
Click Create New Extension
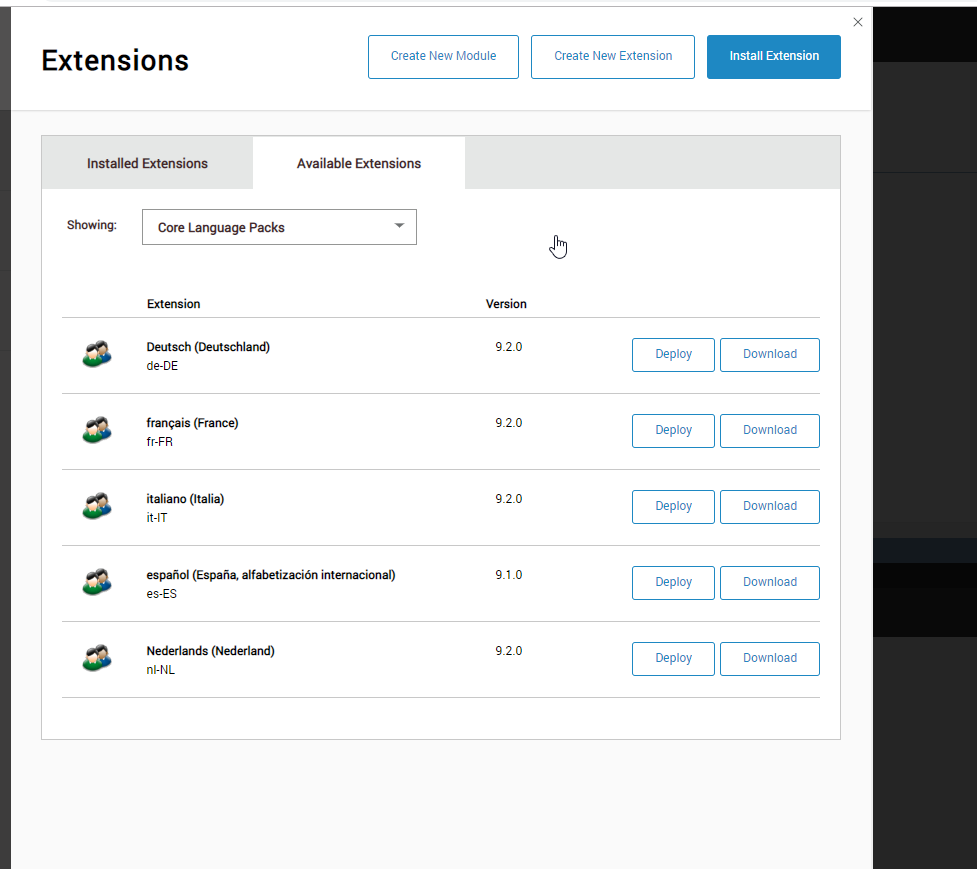(x=612, y=56)
